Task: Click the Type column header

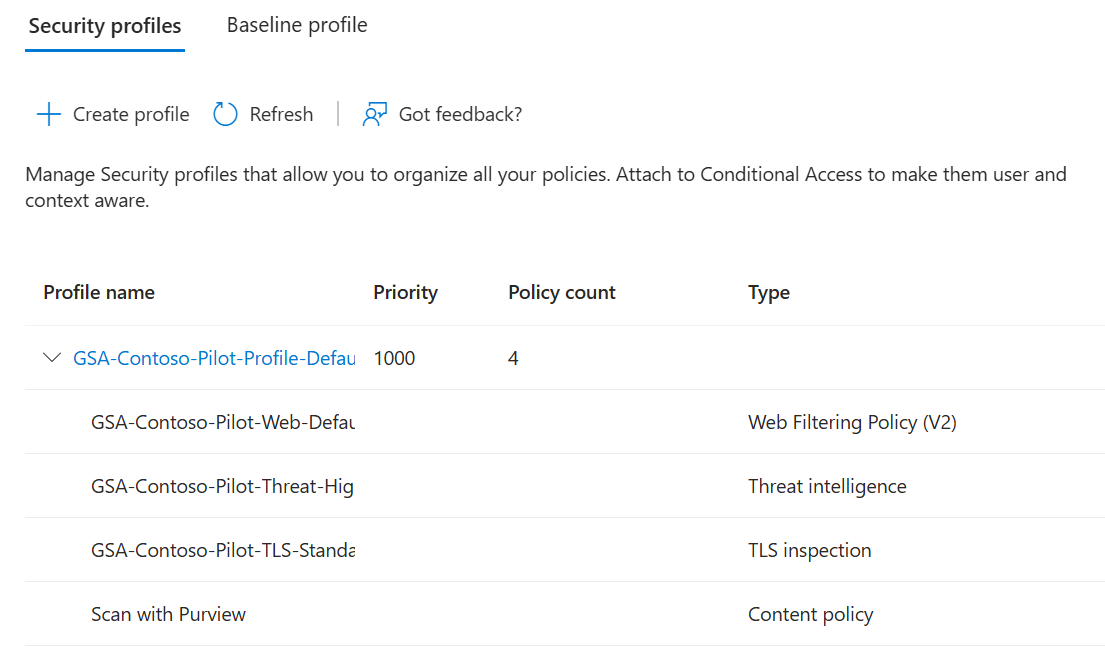Action: pos(769,292)
